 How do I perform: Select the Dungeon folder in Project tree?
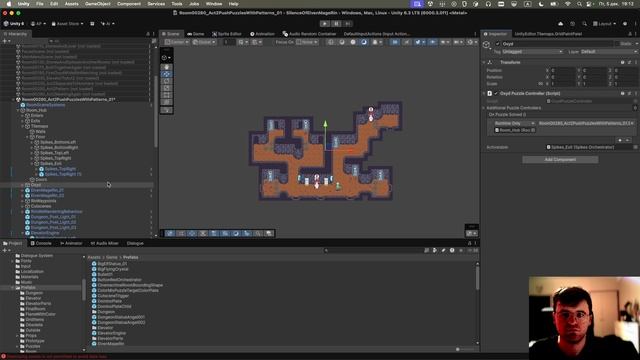[34, 293]
